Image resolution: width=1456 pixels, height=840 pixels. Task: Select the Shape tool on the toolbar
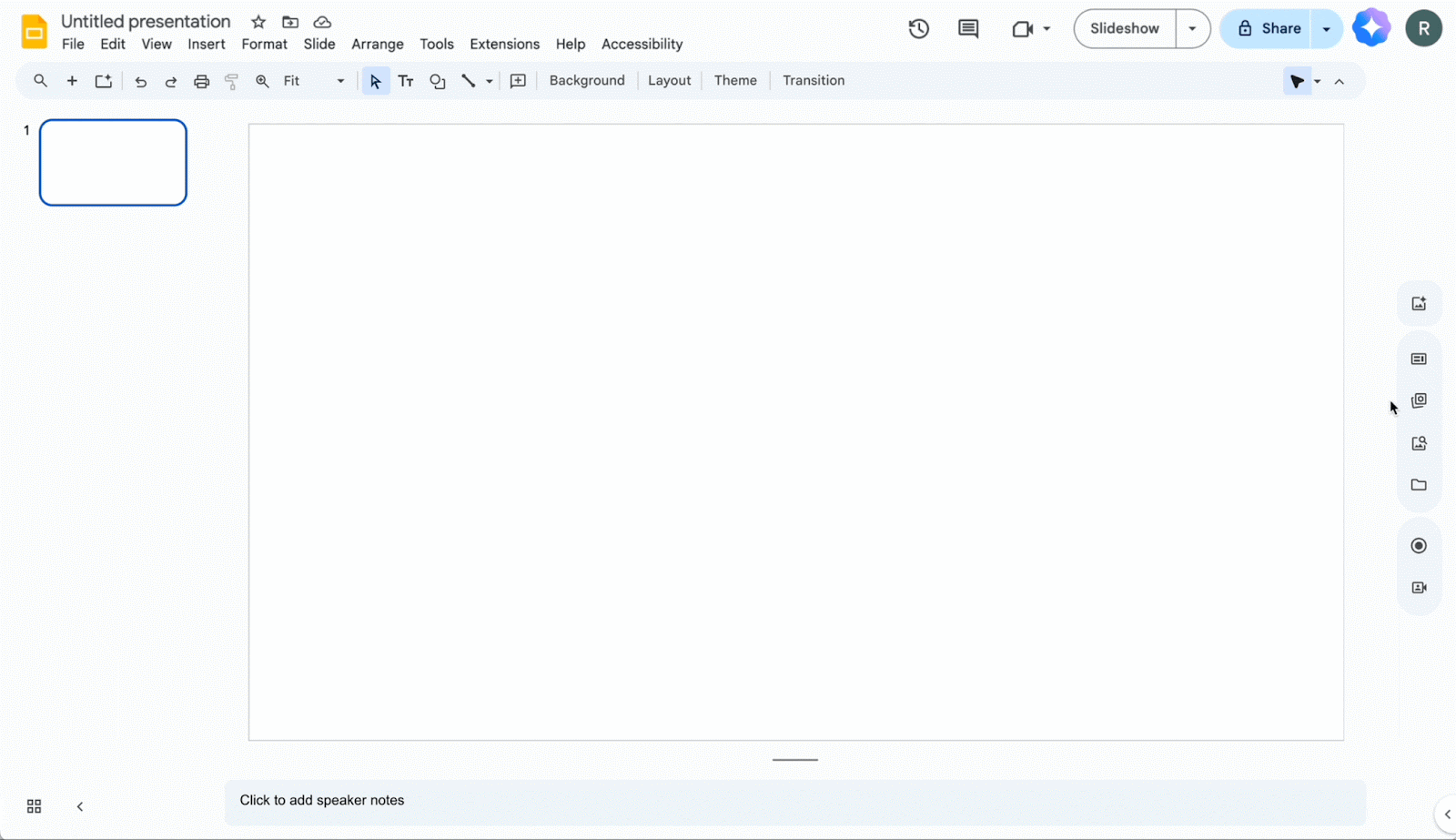tap(438, 80)
